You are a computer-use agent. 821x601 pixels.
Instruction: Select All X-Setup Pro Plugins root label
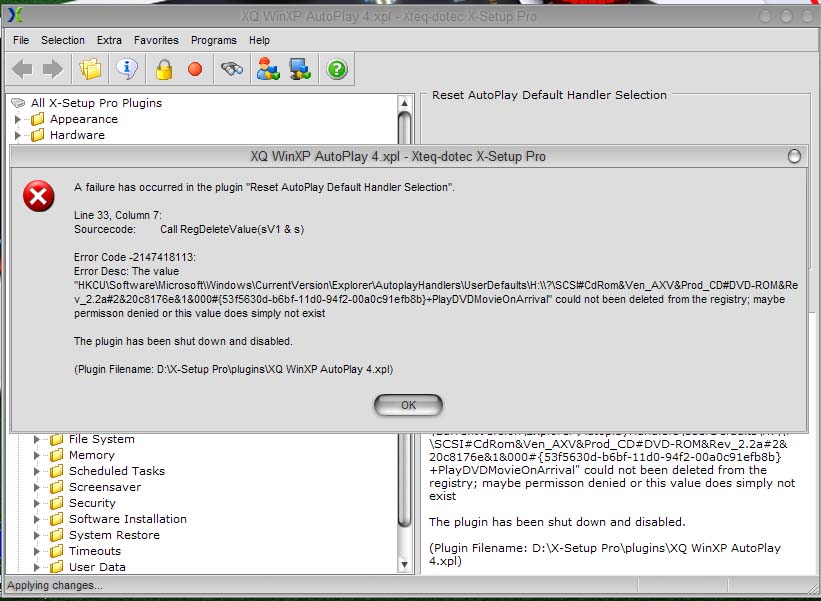pyautogui.click(x=96, y=103)
